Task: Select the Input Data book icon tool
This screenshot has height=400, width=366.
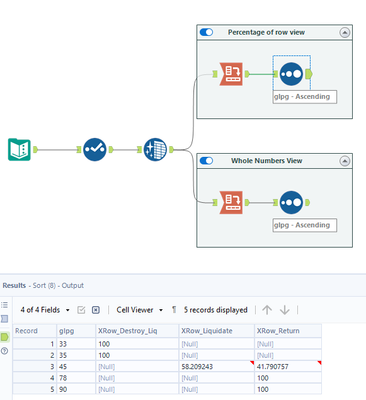Action: [x=19, y=149]
